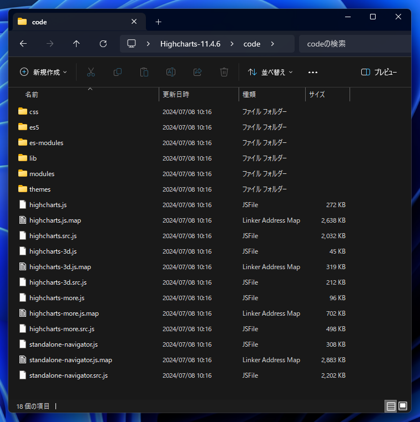Click the Delete trash can icon
The width and height of the screenshot is (420, 422).
coord(224,72)
